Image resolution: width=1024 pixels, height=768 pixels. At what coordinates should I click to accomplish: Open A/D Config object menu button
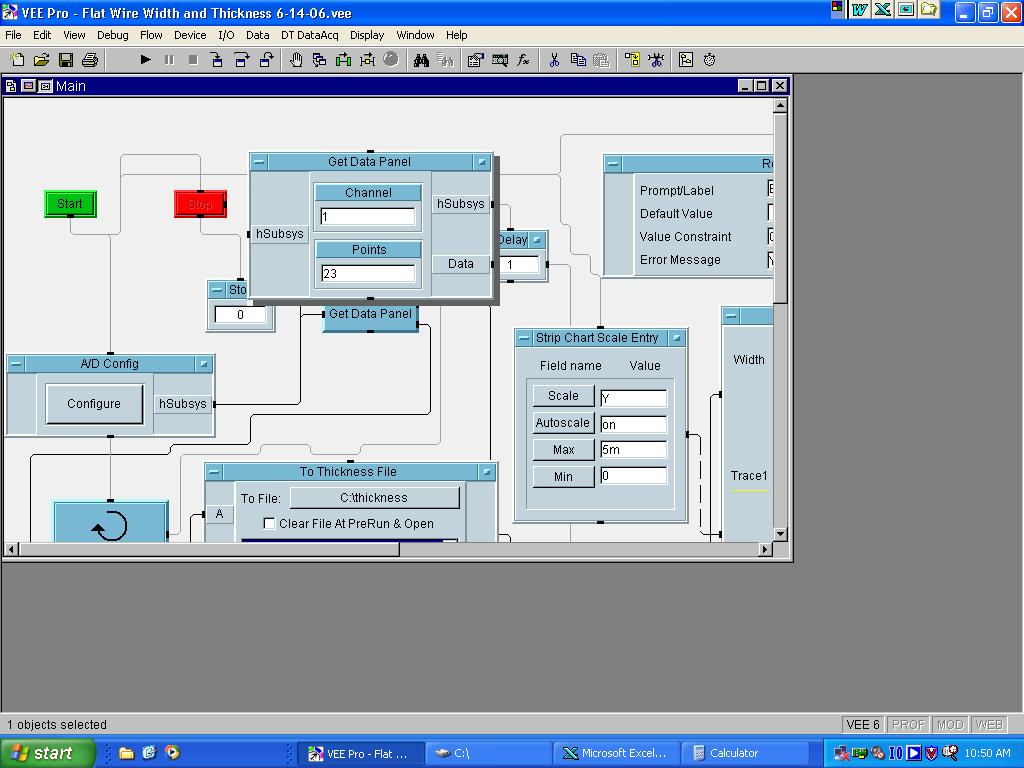point(16,364)
